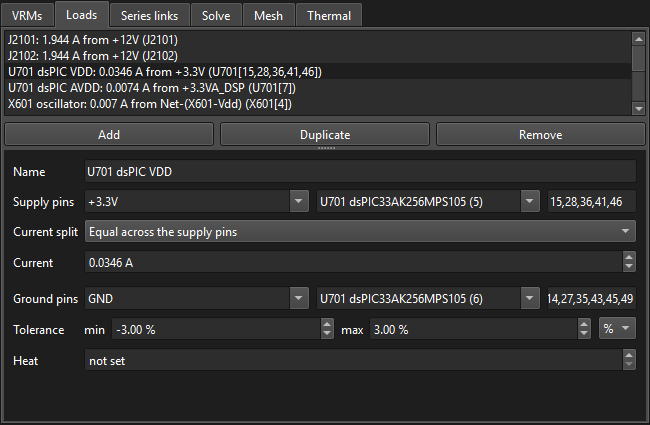Image resolution: width=650 pixels, height=425 pixels.
Task: Switch to the Thermal tab
Action: tap(329, 16)
